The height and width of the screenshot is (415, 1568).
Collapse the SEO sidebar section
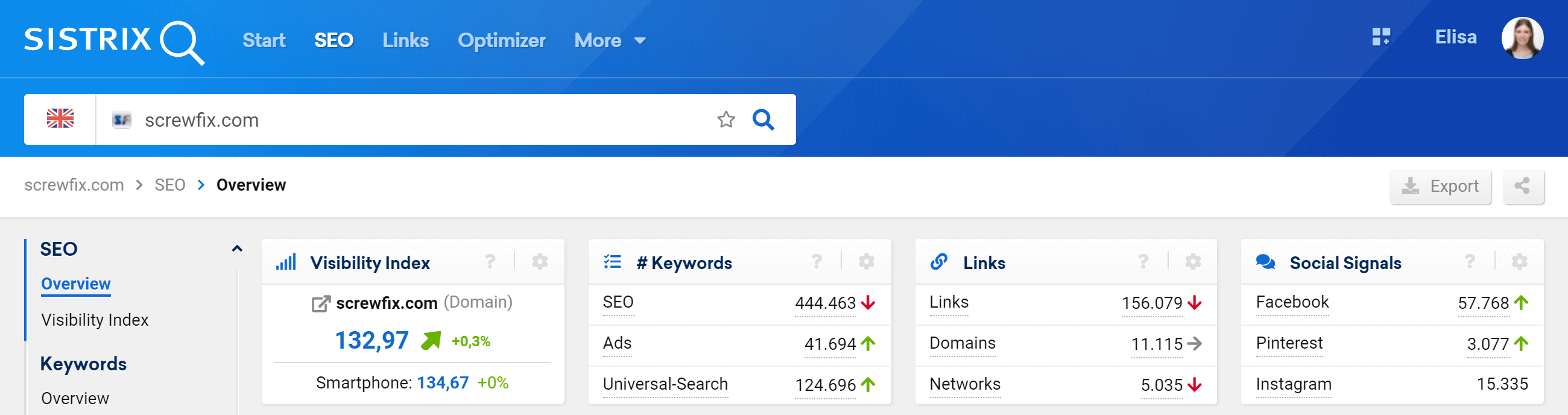(238, 249)
